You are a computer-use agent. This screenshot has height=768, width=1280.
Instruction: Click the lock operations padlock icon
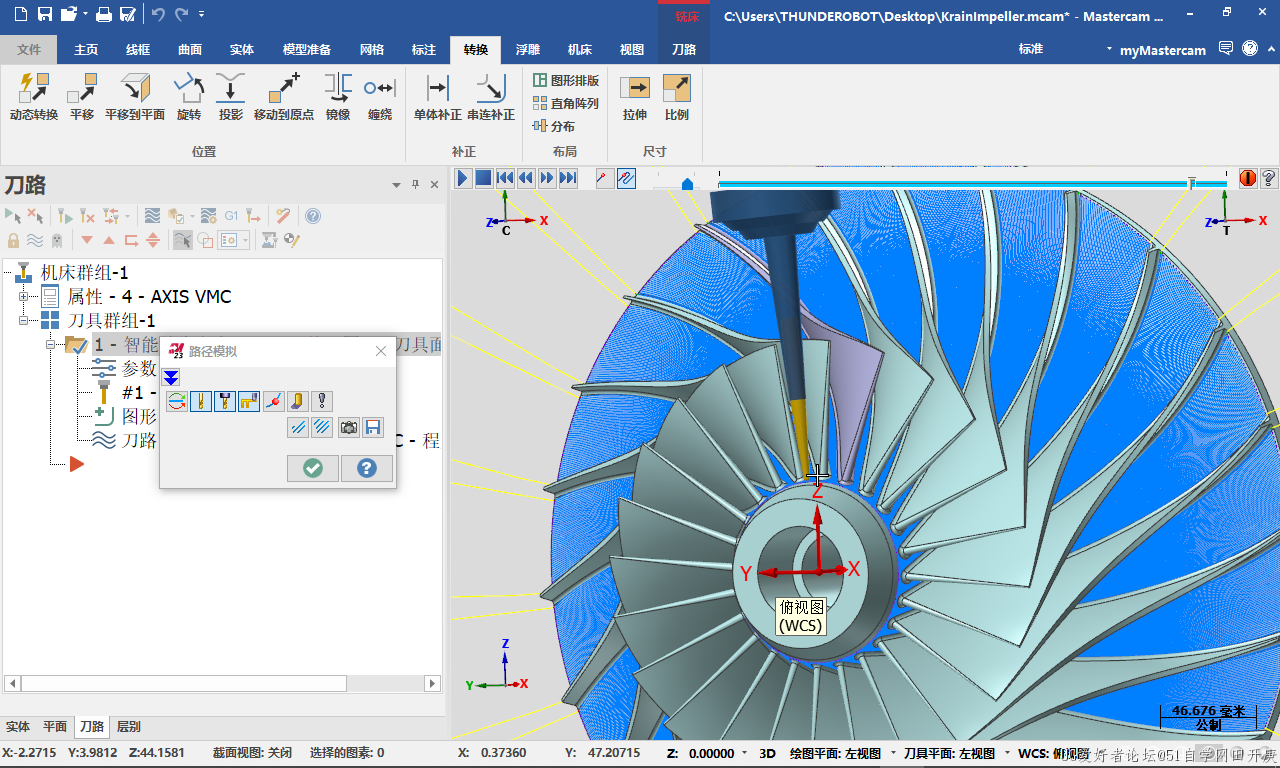coord(13,240)
